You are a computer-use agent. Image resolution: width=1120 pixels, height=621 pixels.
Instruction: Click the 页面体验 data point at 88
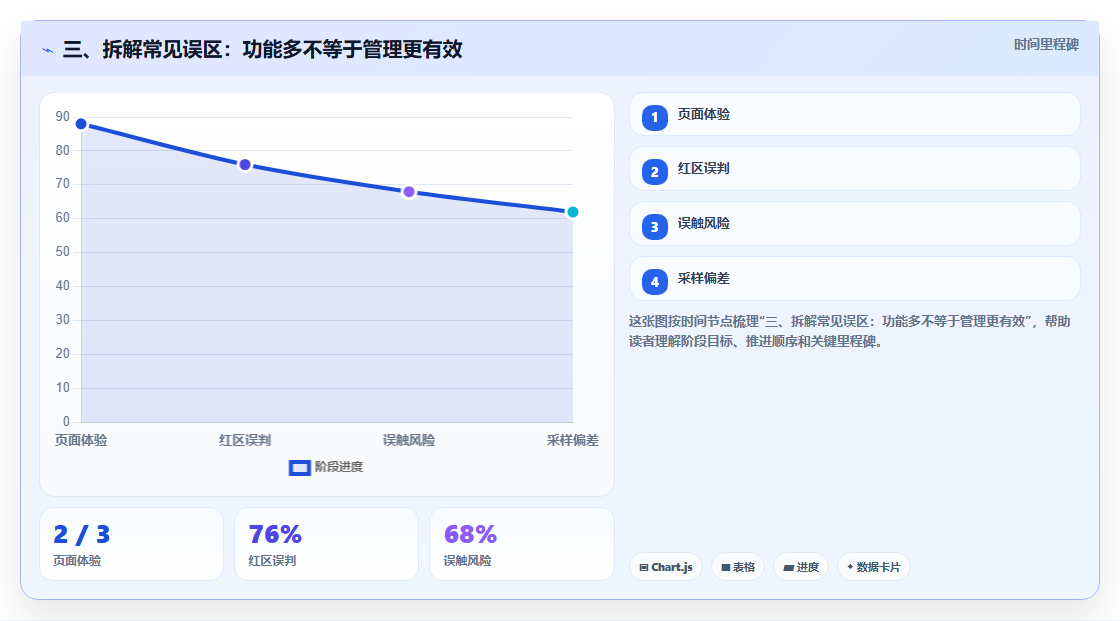[81, 124]
